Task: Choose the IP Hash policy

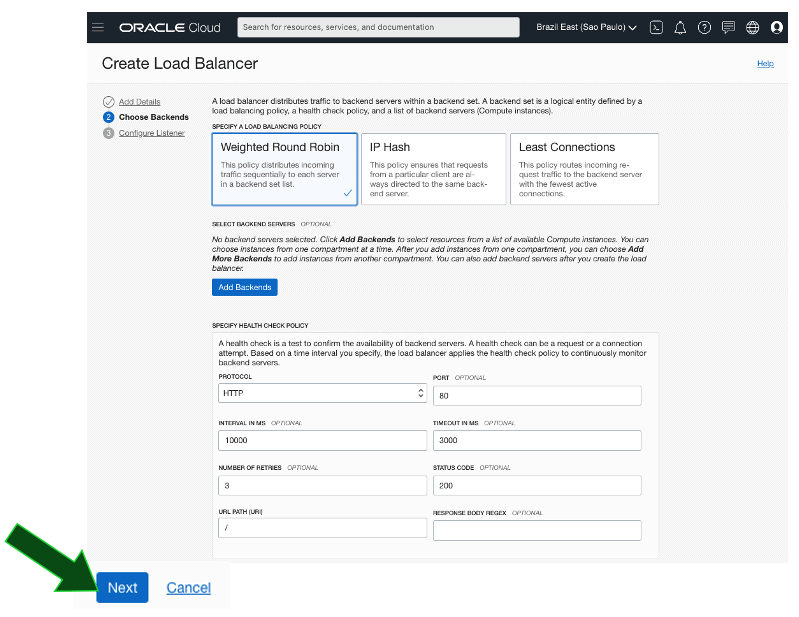Action: pos(433,168)
